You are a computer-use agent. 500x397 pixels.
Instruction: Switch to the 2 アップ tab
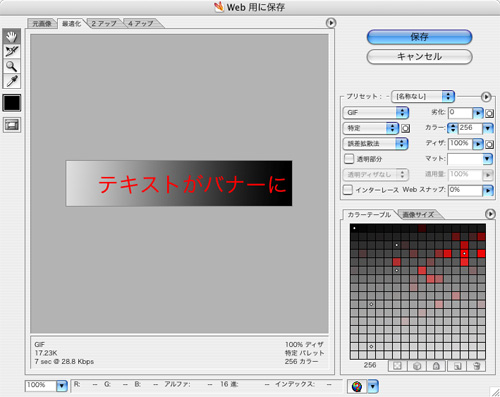pyautogui.click(x=104, y=23)
